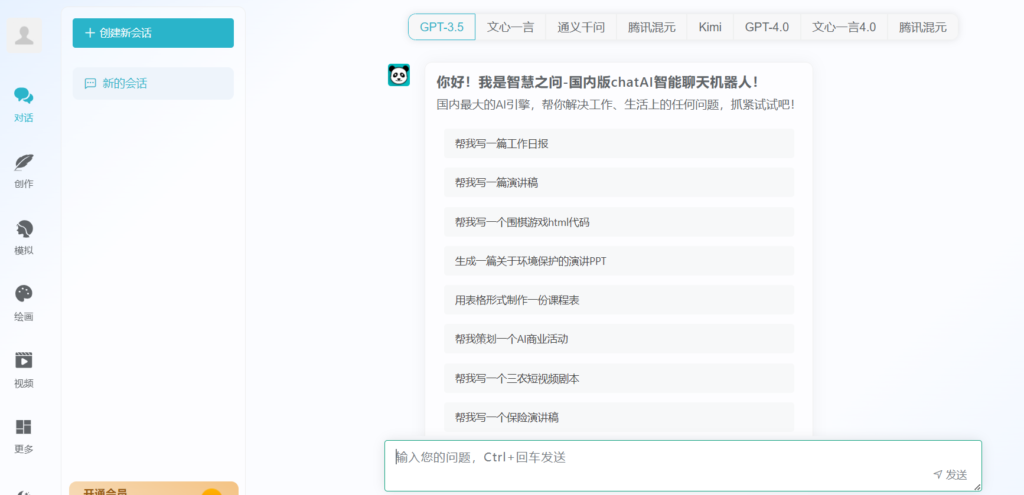Screen dimensions: 1024x495
Task: Select the GPT-4.0 model tab
Action: click(x=766, y=27)
